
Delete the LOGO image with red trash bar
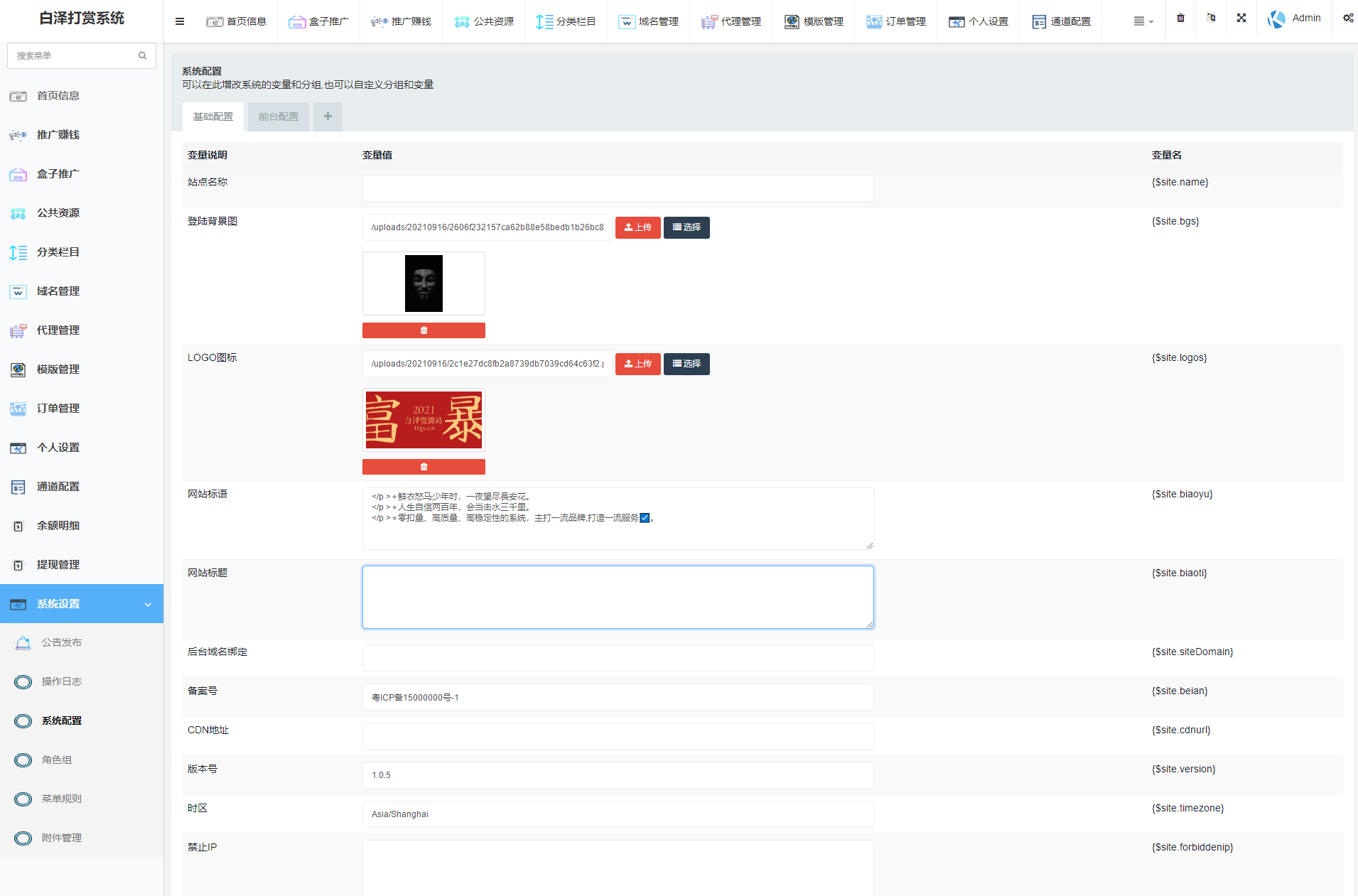[x=424, y=467]
